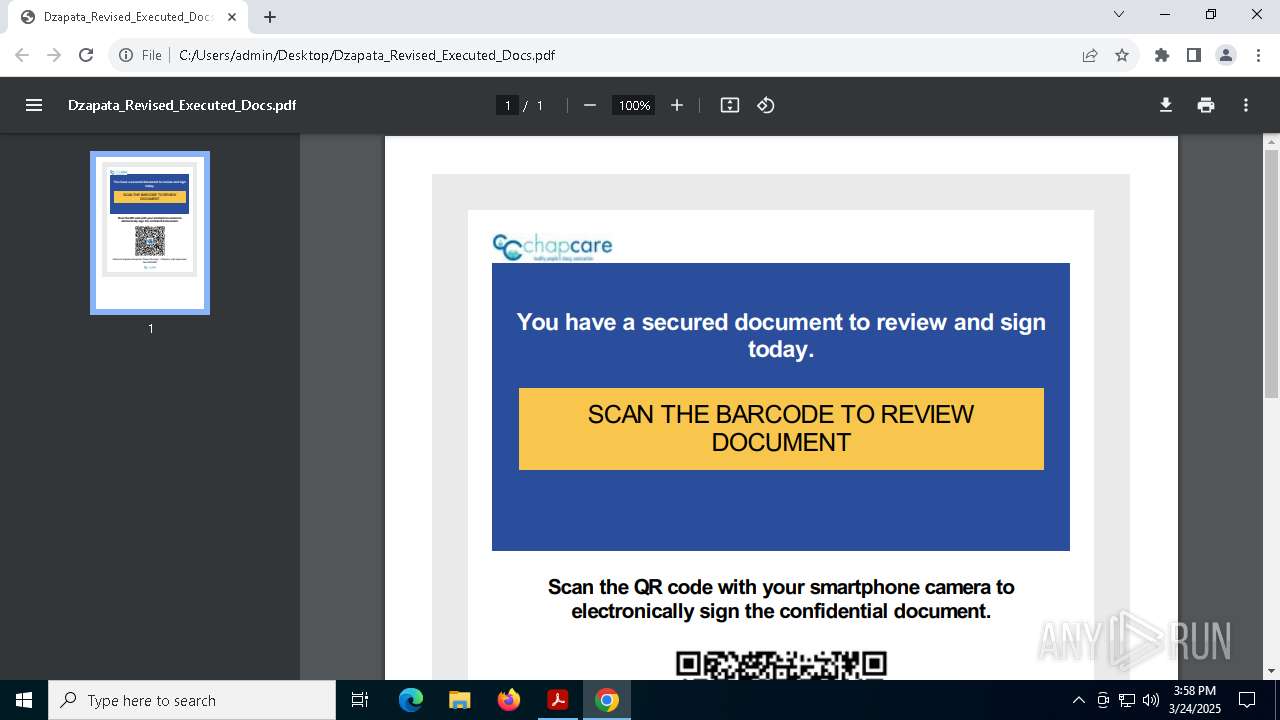The height and width of the screenshot is (720, 1280).
Task: Open the Extensions puzzle icon
Action: click(1162, 55)
